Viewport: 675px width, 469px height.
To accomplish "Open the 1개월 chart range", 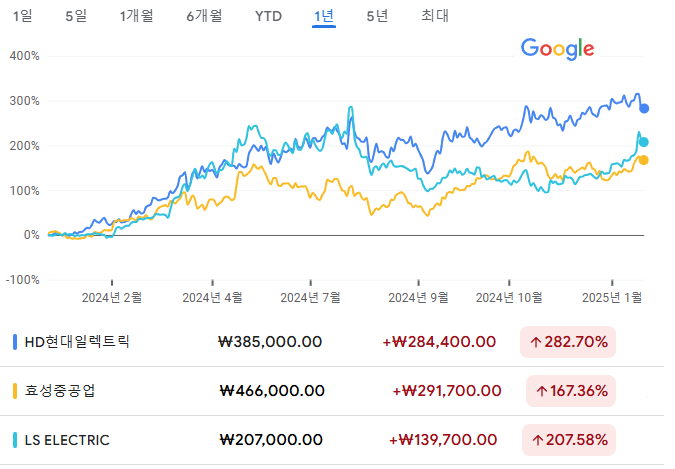I will coord(136,16).
